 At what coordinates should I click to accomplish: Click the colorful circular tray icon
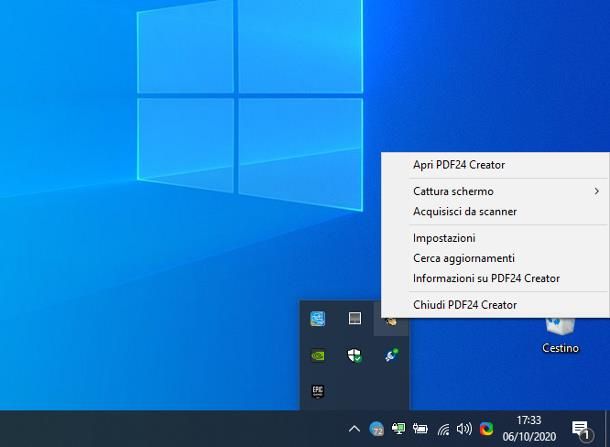(x=486, y=429)
